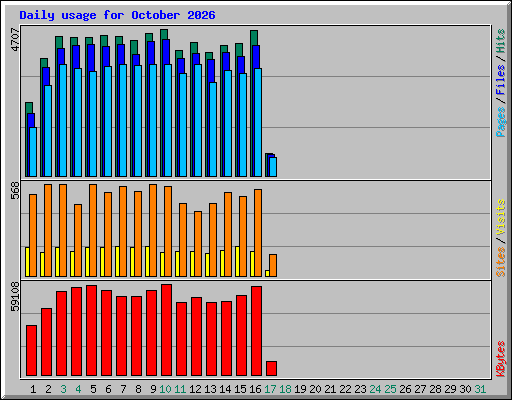
Task: Click the green Hits bar top for day 16
Action: pyautogui.click(x=254, y=38)
